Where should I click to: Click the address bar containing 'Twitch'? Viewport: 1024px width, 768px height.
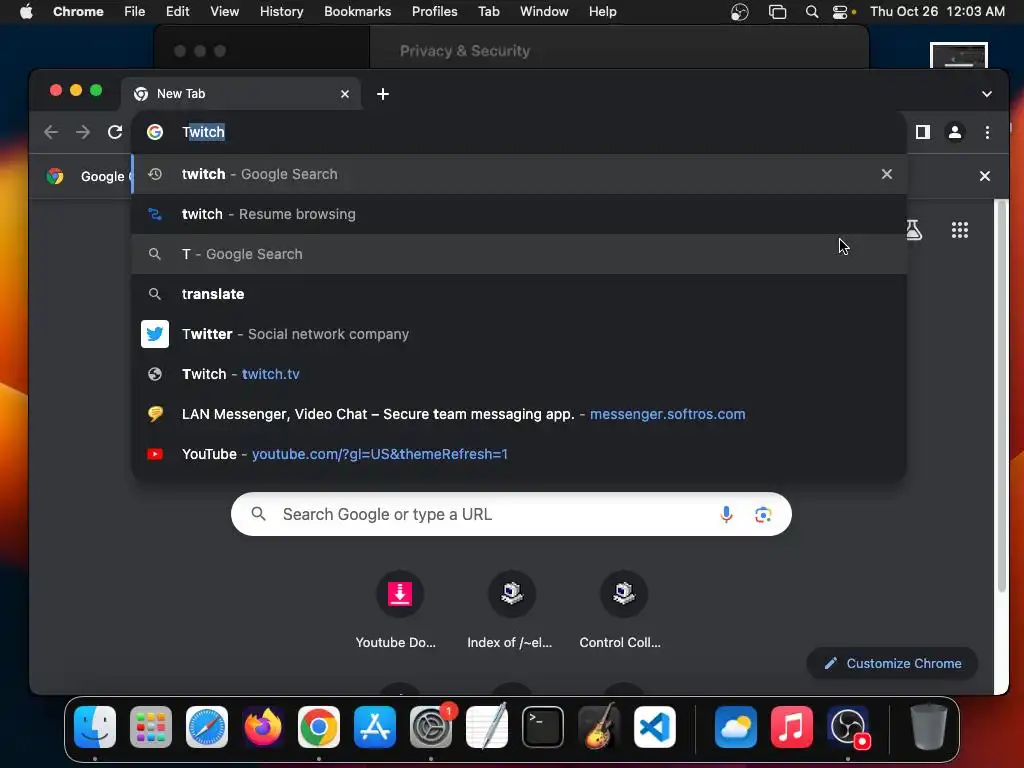pyautogui.click(x=519, y=132)
